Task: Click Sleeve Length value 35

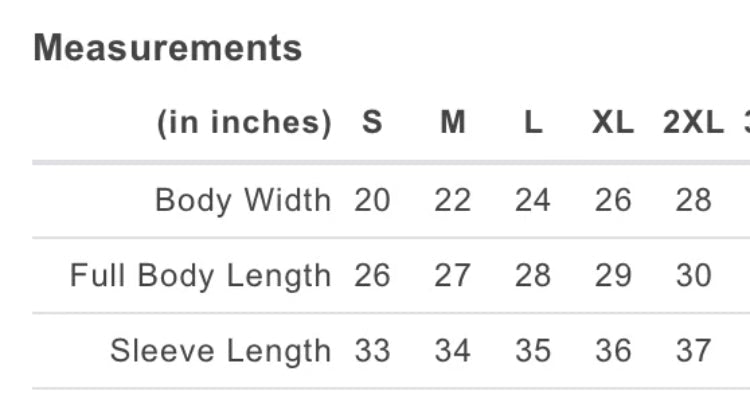Action: click(x=533, y=351)
